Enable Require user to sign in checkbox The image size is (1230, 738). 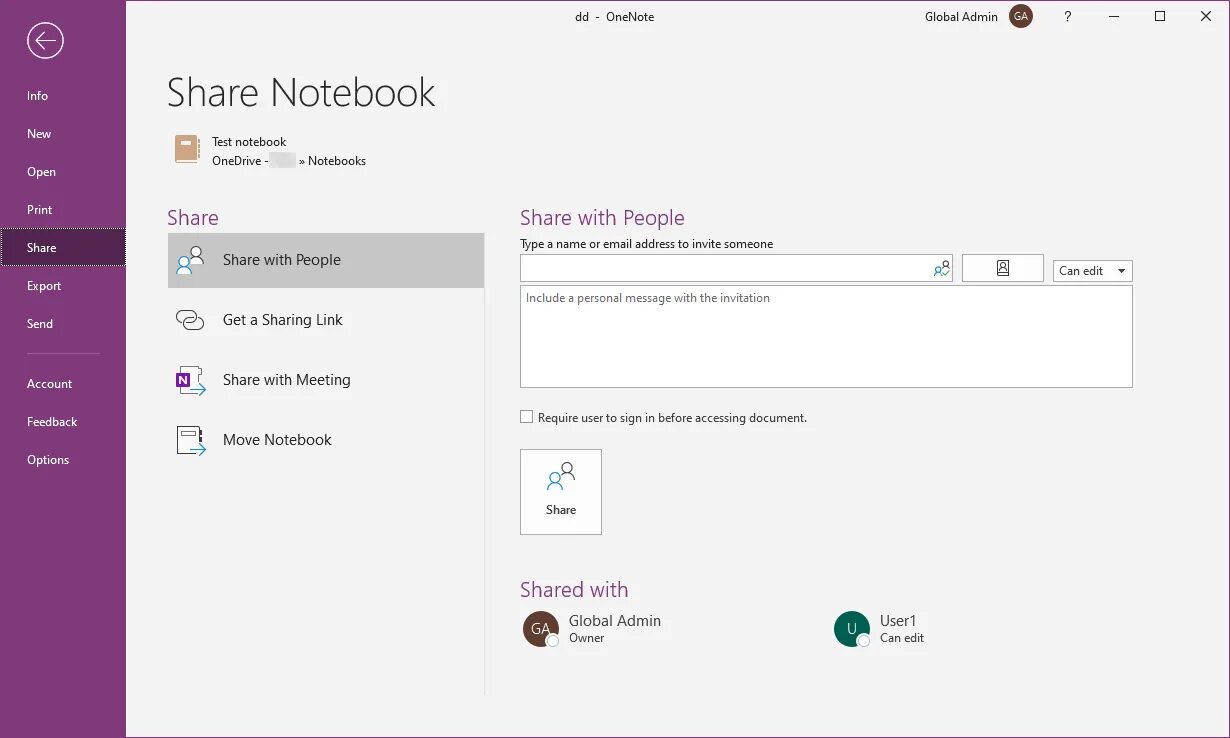pos(526,417)
